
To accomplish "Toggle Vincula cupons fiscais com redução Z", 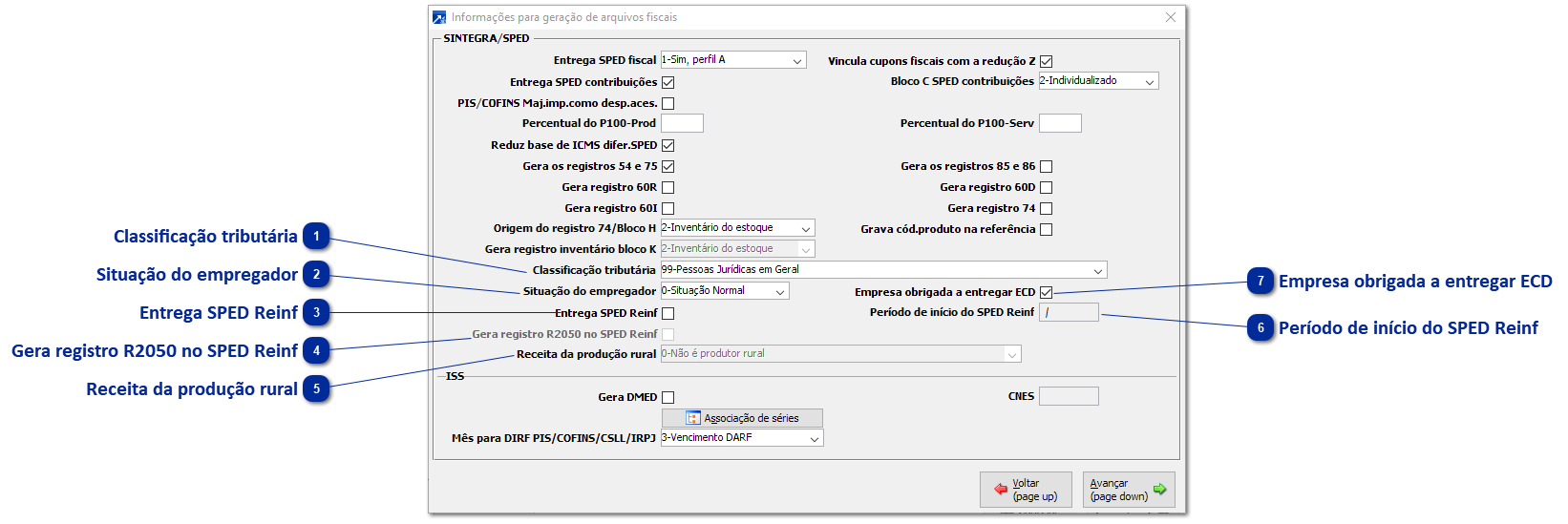I will [1047, 61].
